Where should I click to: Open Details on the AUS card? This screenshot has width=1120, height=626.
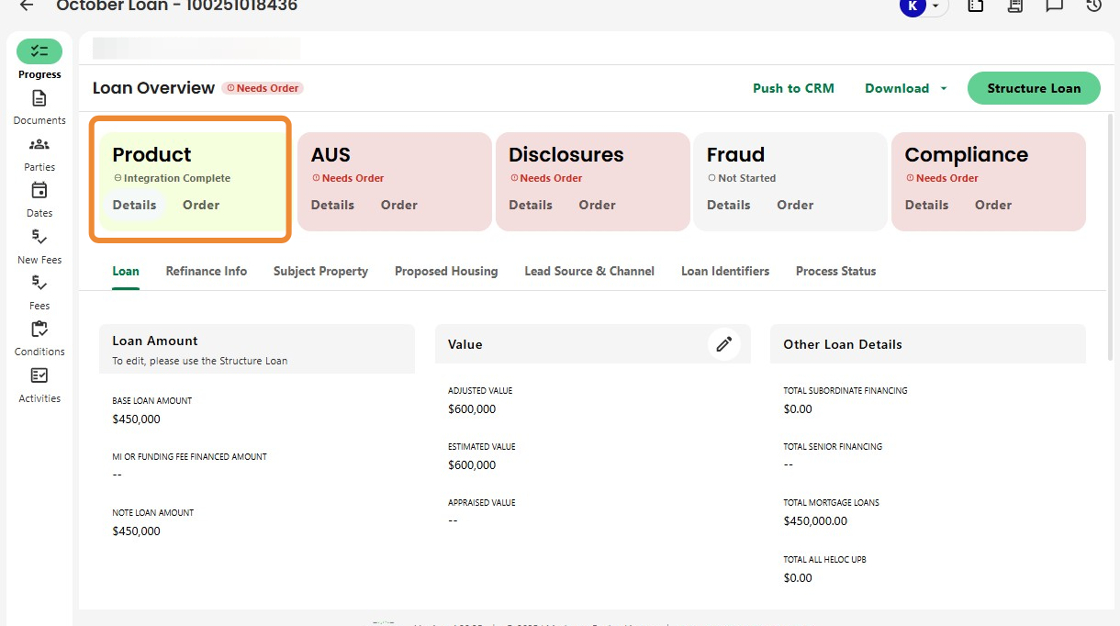(x=332, y=205)
